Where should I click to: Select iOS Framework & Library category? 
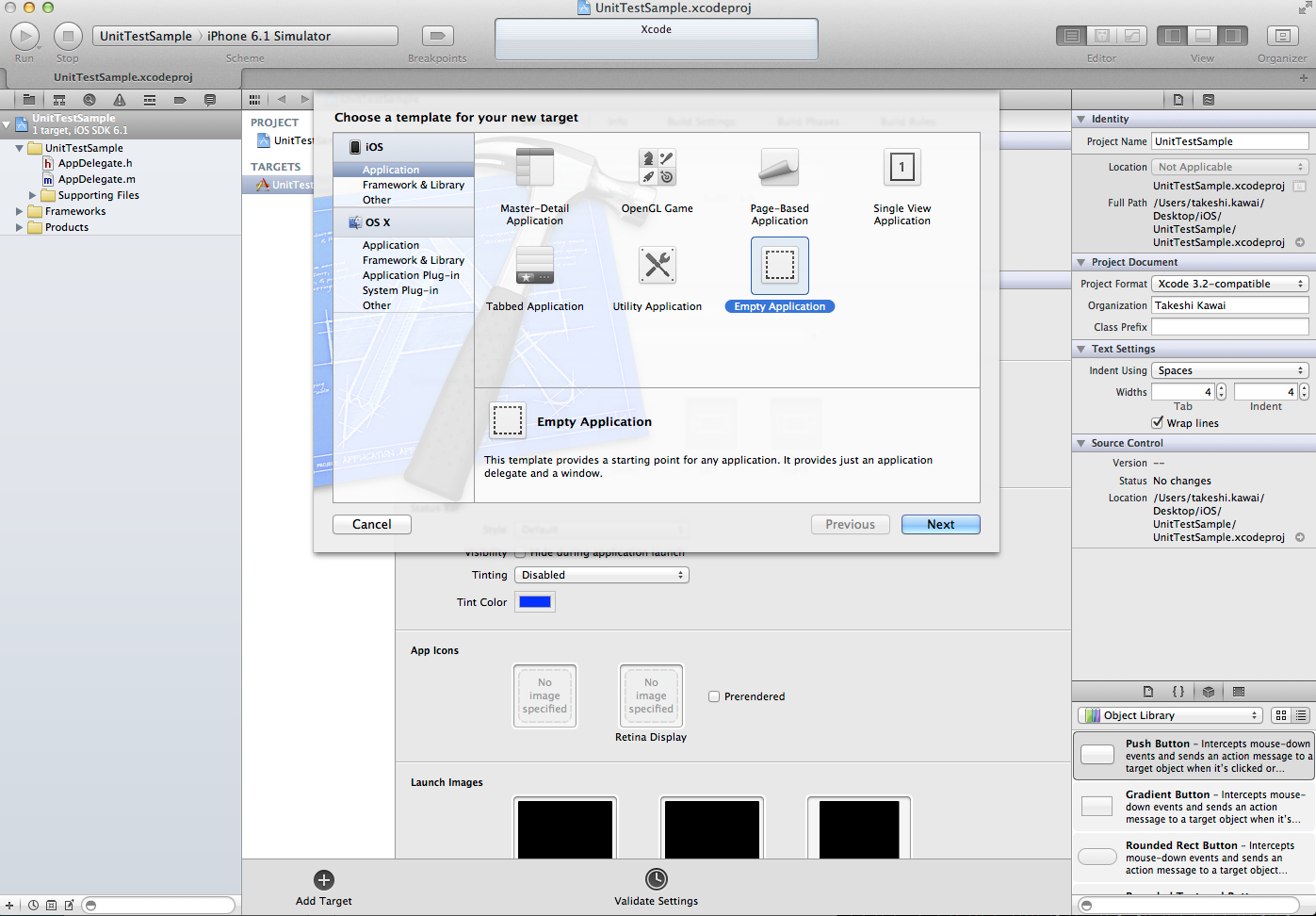tap(413, 185)
